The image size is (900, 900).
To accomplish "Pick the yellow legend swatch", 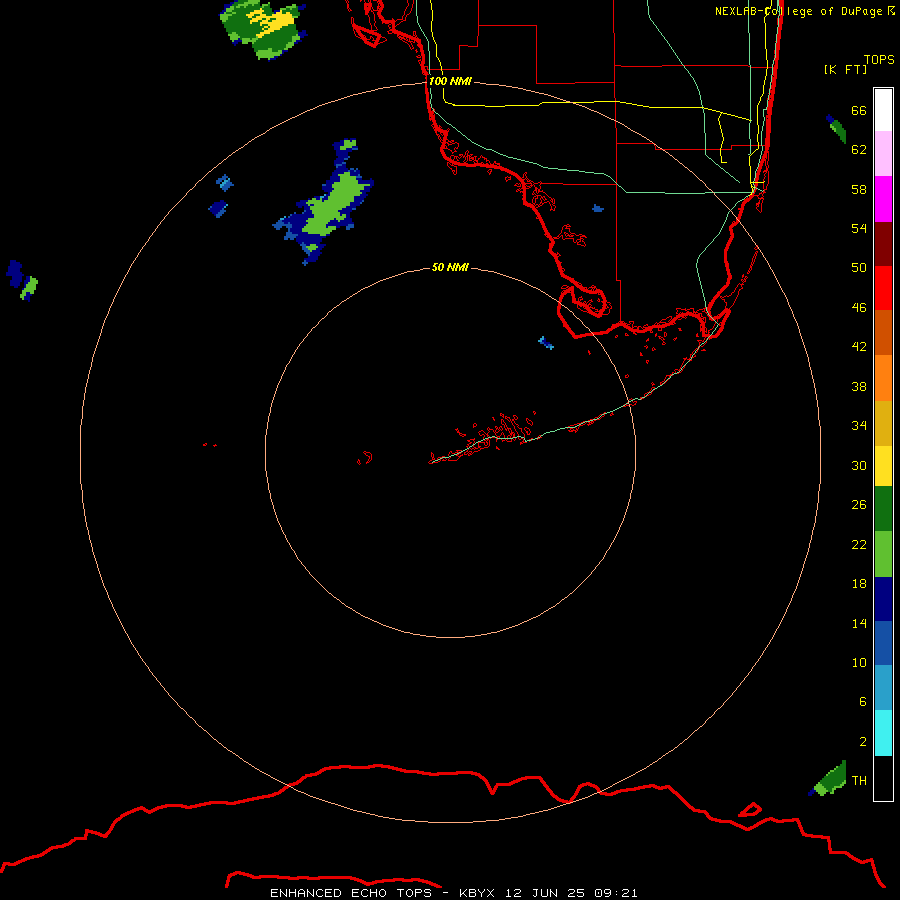I will 883,466.
